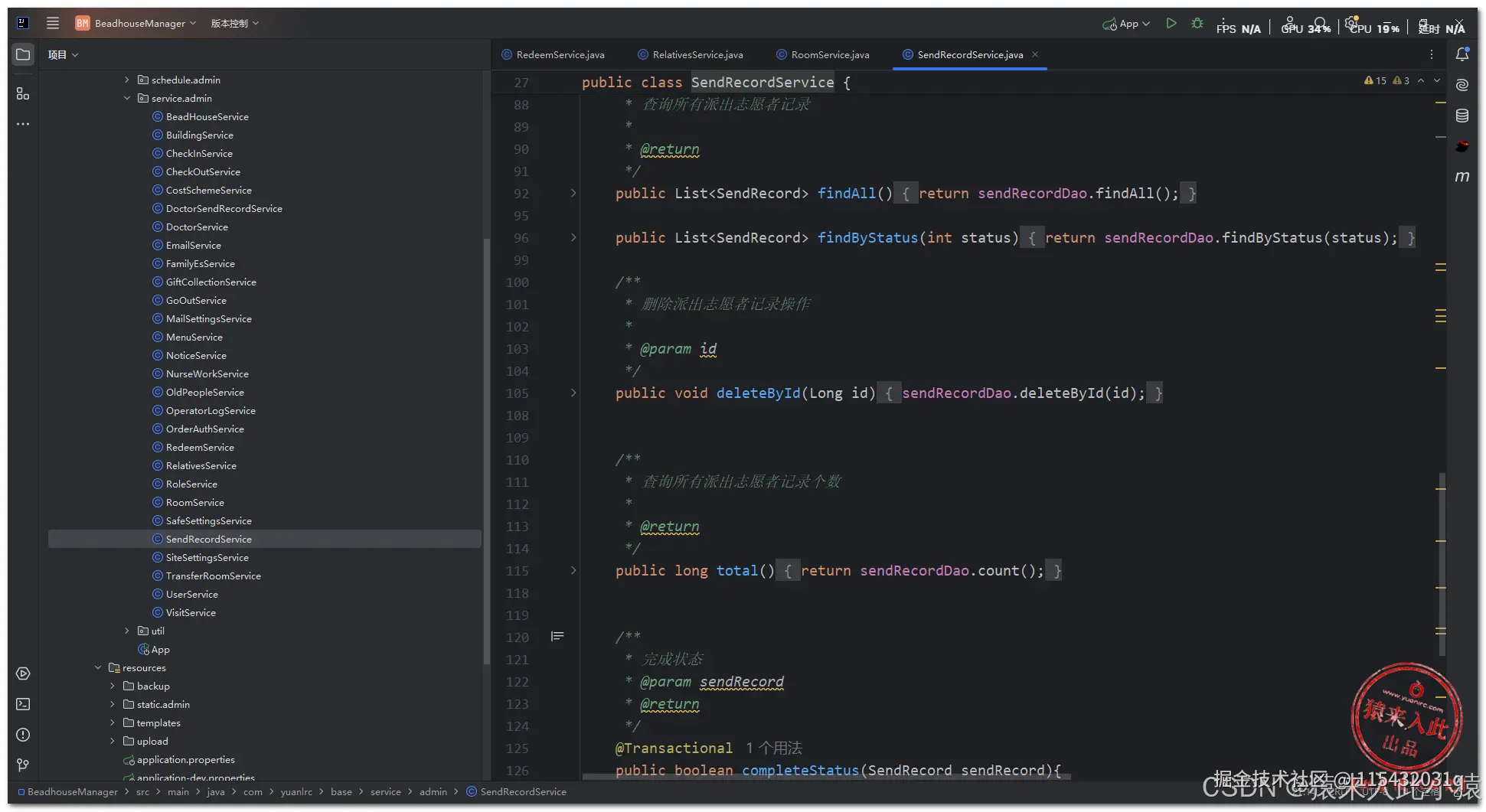Image resolution: width=1486 pixels, height=812 pixels.
Task: Unfold the total method at line 115
Action: coord(573,570)
